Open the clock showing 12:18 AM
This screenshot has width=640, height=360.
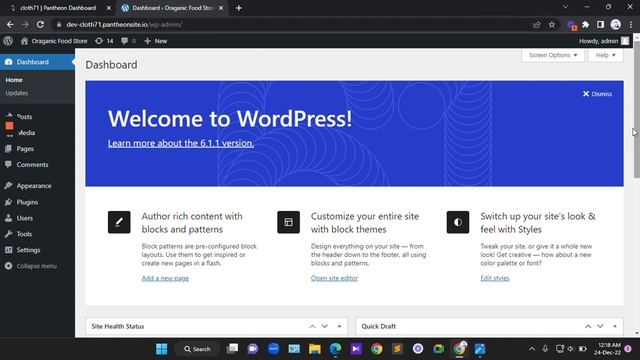click(x=607, y=349)
